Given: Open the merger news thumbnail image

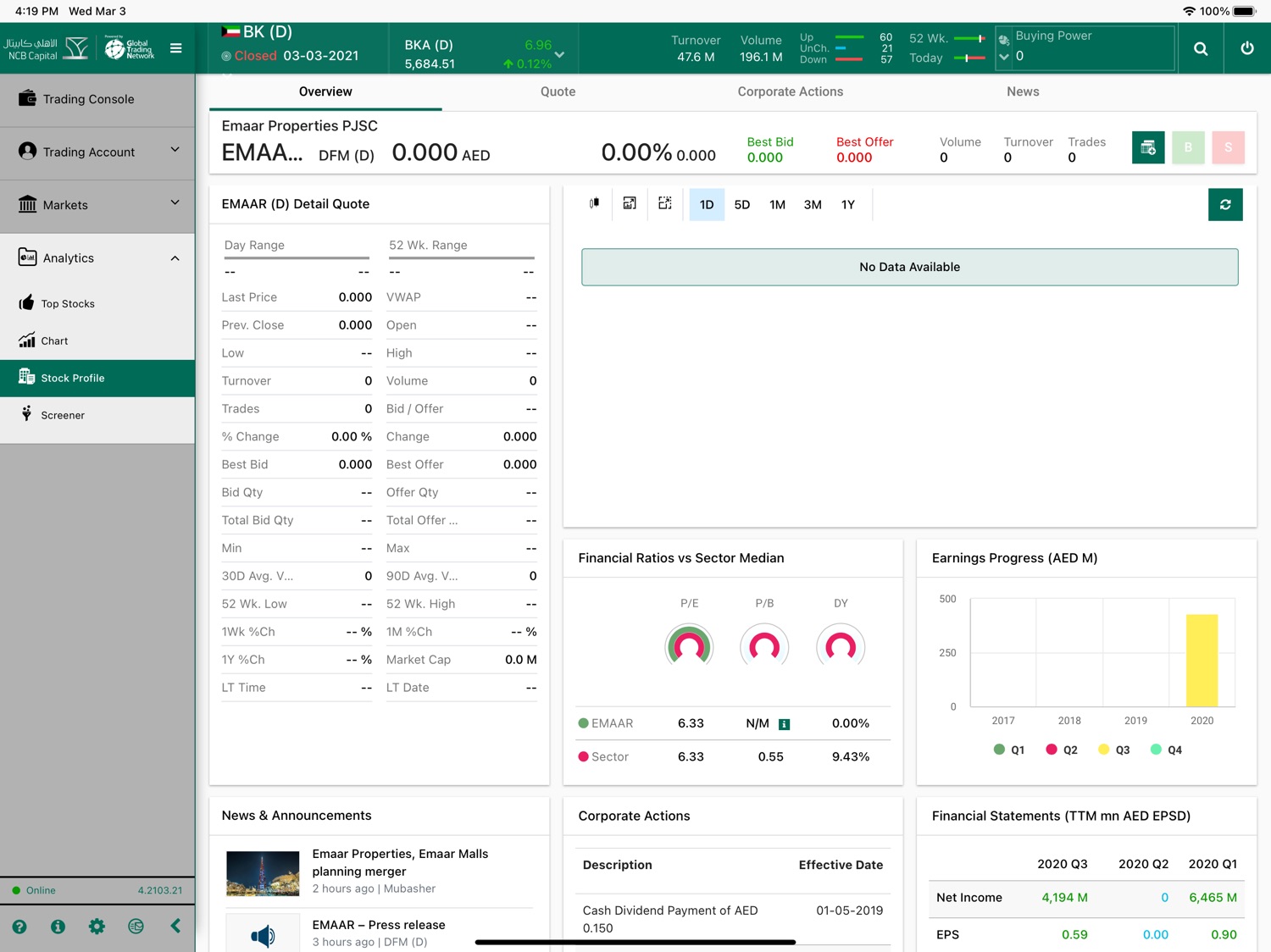Looking at the screenshot, I should pos(263,873).
